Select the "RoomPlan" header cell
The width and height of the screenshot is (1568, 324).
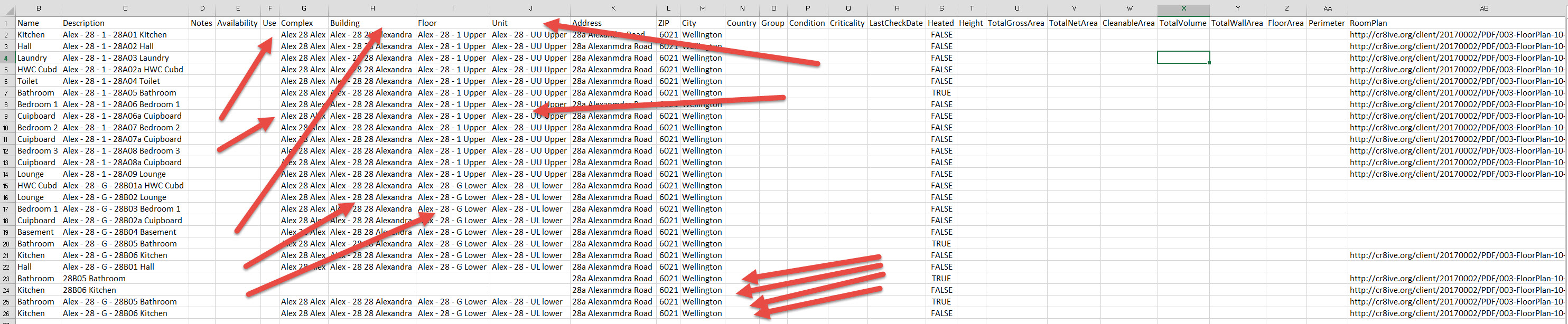pyautogui.click(x=1368, y=23)
